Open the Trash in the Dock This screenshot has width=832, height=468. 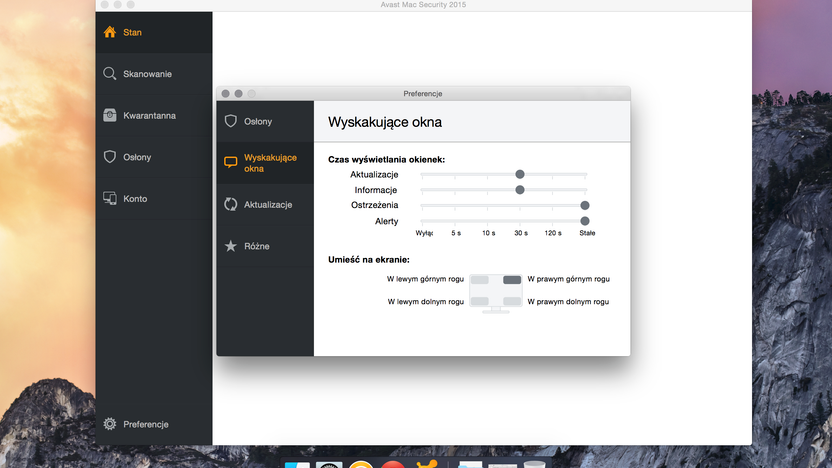pos(534,465)
